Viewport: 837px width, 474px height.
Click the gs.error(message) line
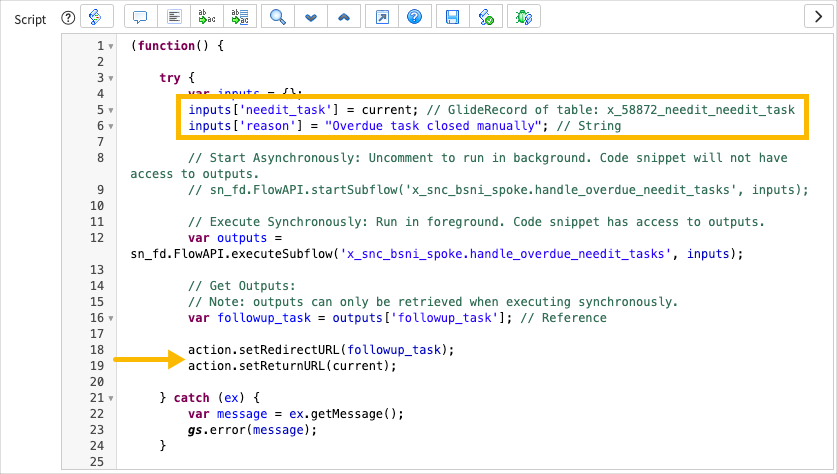point(252,430)
